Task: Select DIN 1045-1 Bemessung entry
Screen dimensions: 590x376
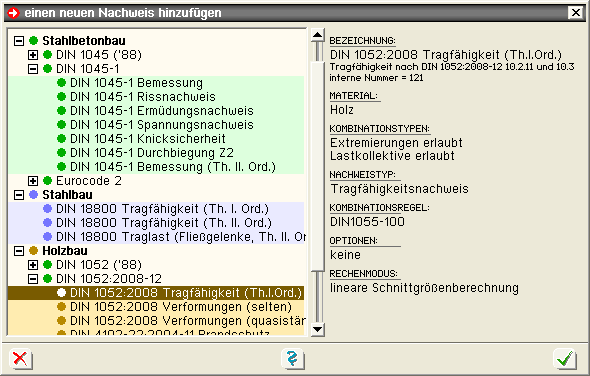Action: 156,83
